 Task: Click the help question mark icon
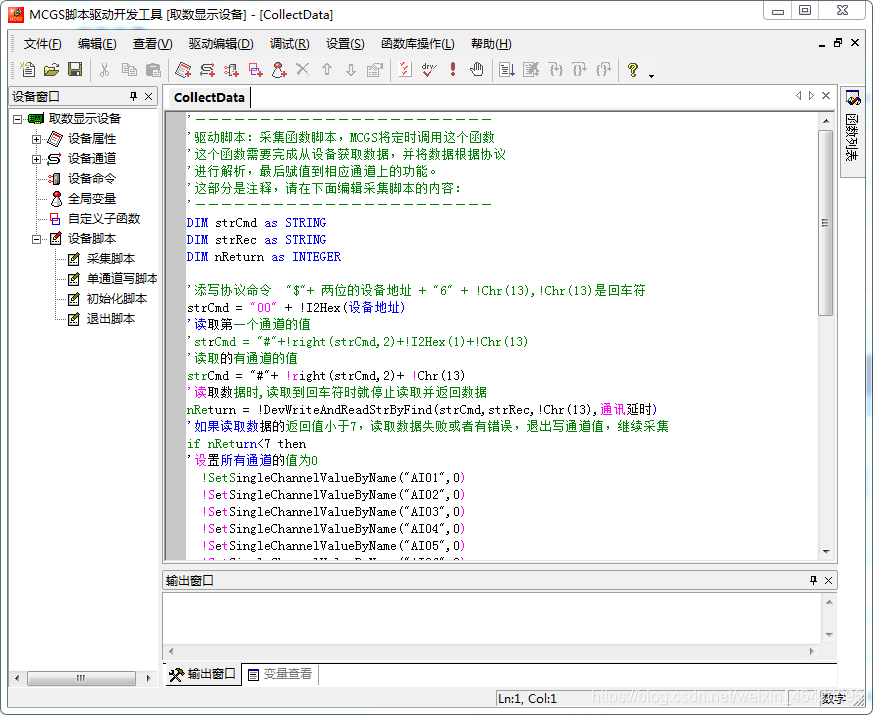tap(632, 69)
